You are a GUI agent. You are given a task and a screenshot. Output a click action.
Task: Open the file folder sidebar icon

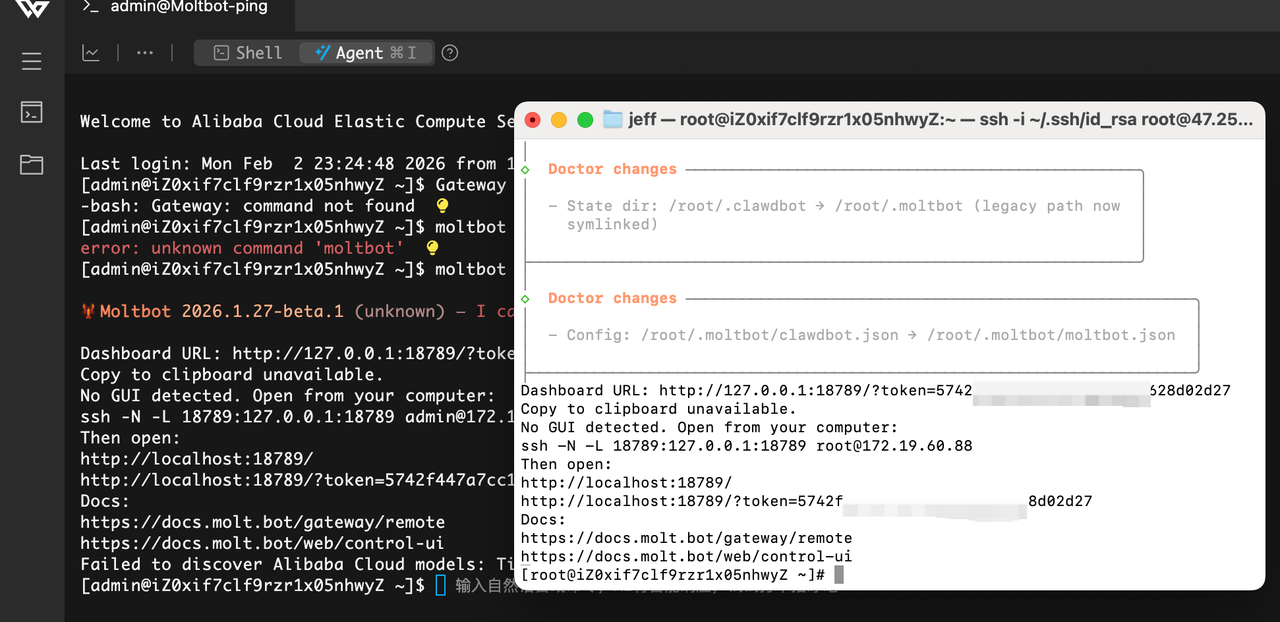(32, 164)
